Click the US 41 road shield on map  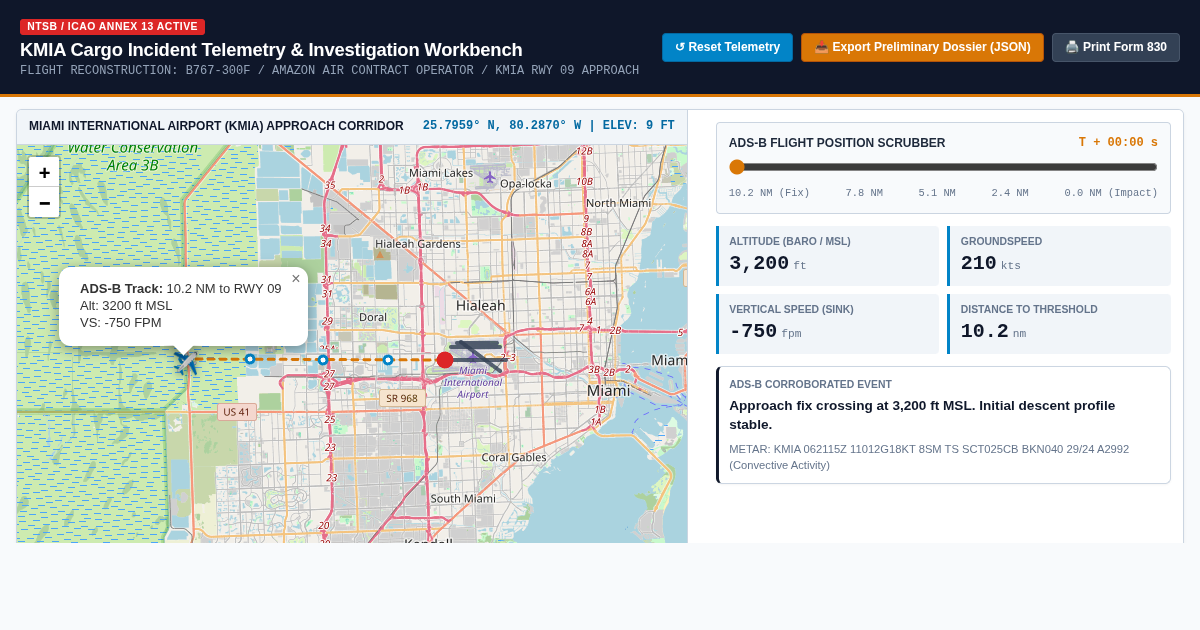point(237,412)
